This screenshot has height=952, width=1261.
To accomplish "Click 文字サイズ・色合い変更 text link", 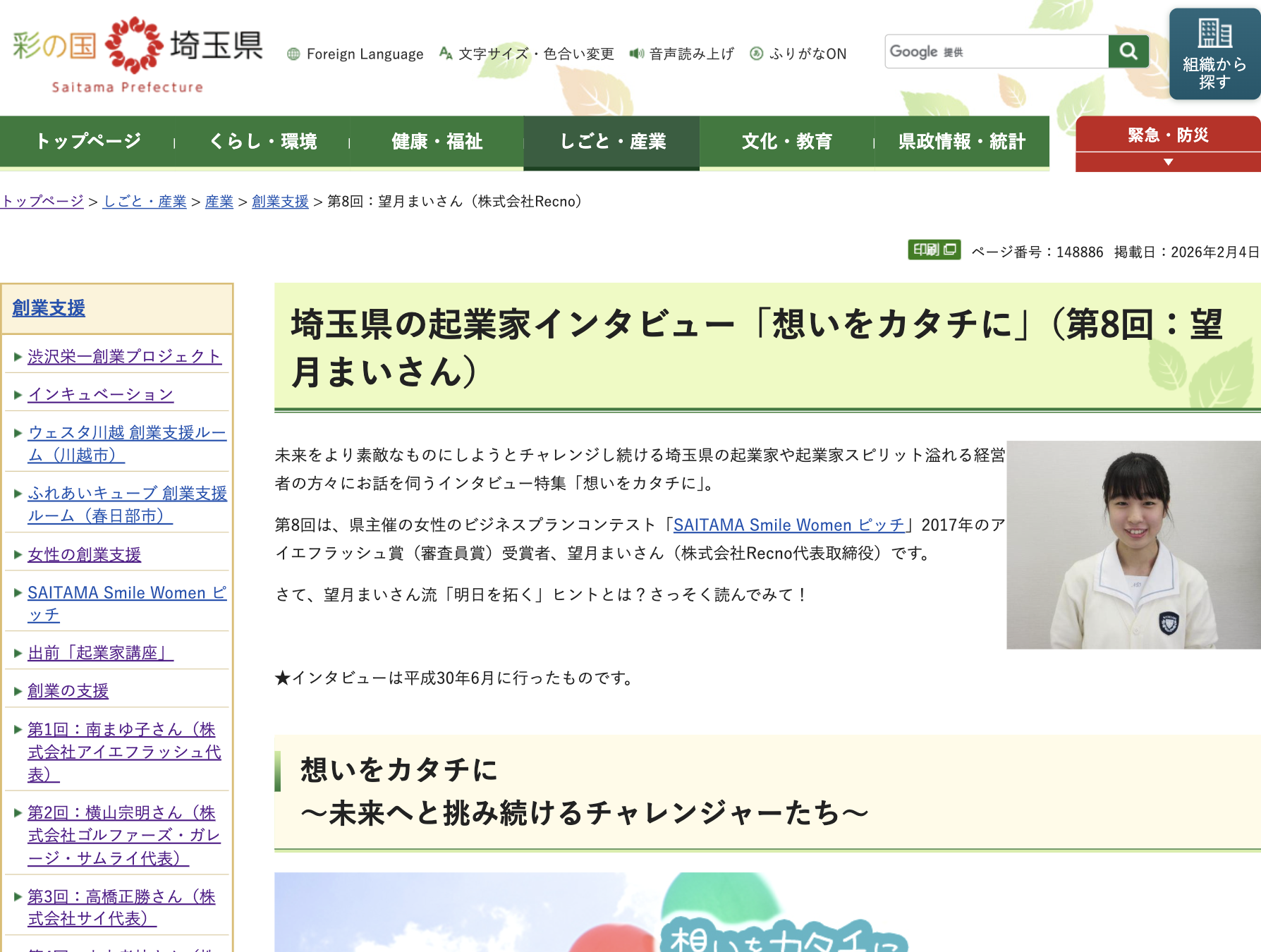I will click(537, 54).
